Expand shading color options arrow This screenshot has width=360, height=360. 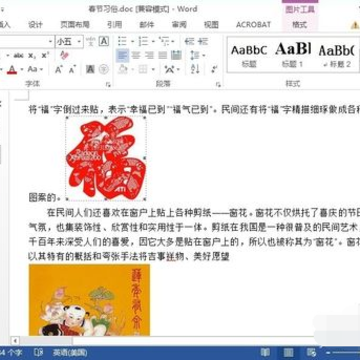[133, 70]
